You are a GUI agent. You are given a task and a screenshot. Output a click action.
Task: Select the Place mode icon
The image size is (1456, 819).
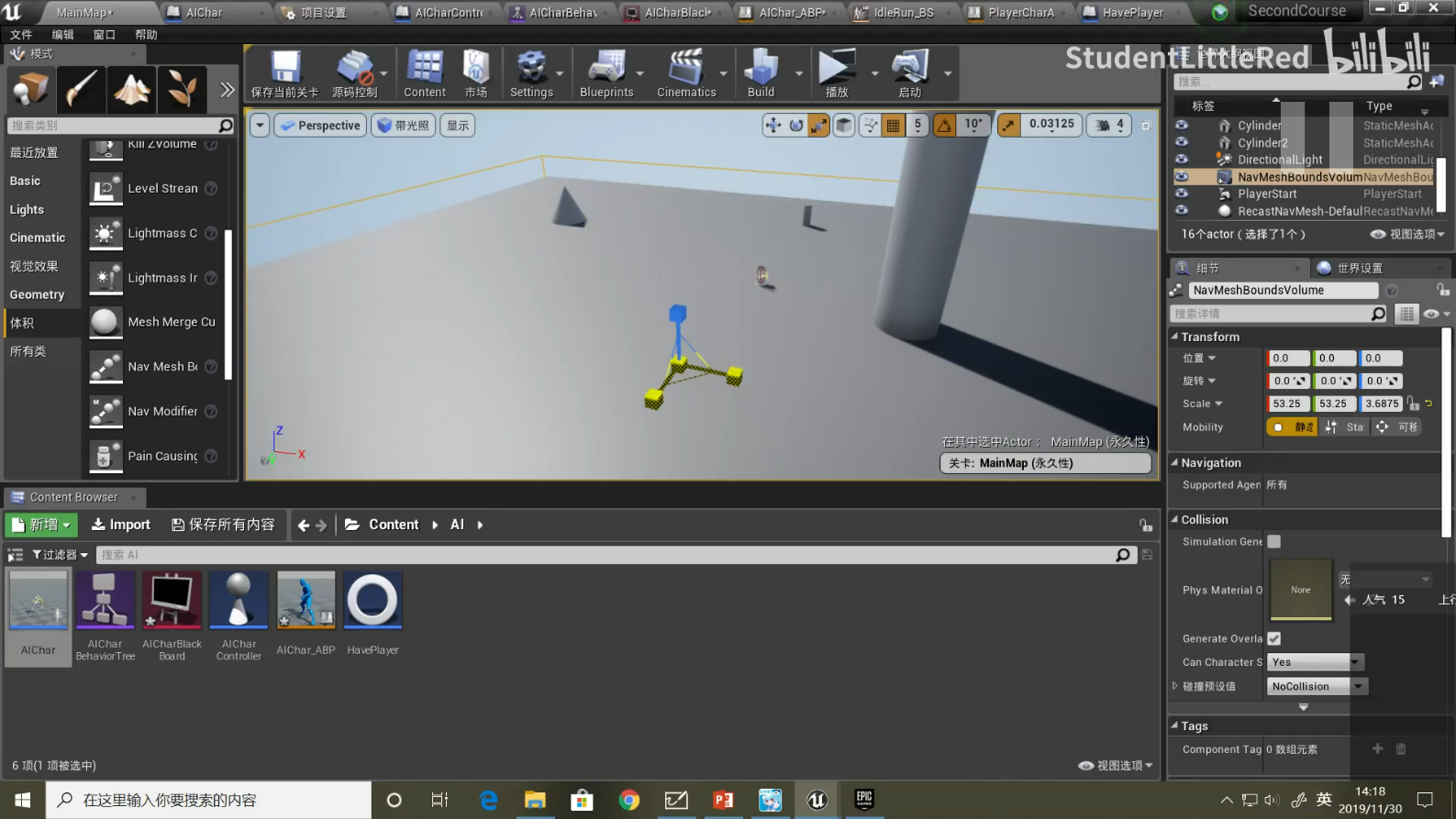30,89
